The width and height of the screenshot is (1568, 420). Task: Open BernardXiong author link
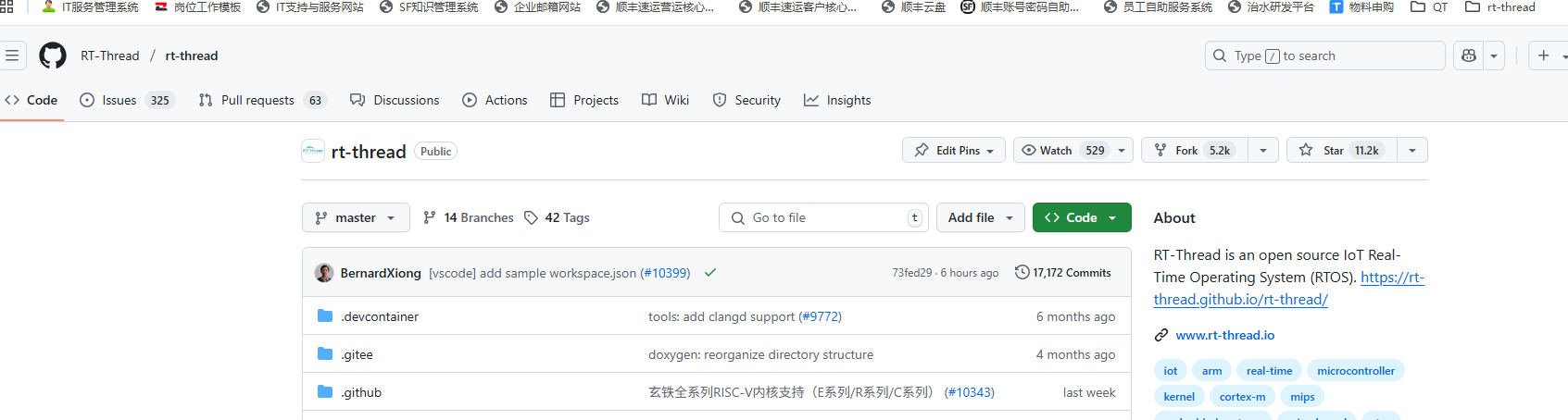381,273
